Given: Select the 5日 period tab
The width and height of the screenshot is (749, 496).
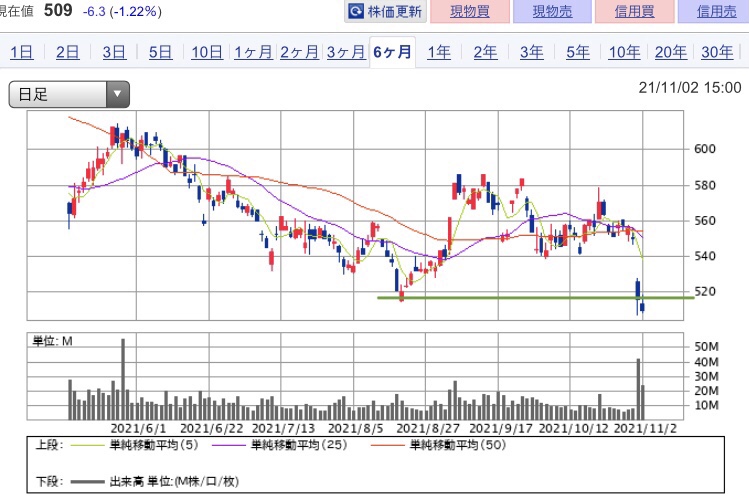Looking at the screenshot, I should pos(160,52).
